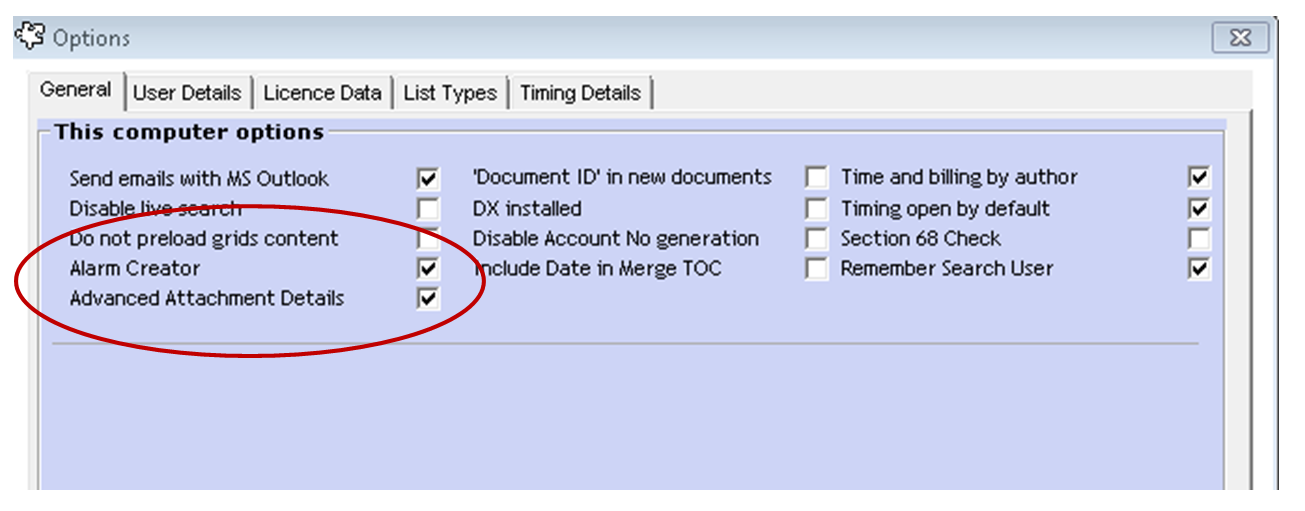Enable 'Document ID' in new documents

pyautogui.click(x=817, y=178)
